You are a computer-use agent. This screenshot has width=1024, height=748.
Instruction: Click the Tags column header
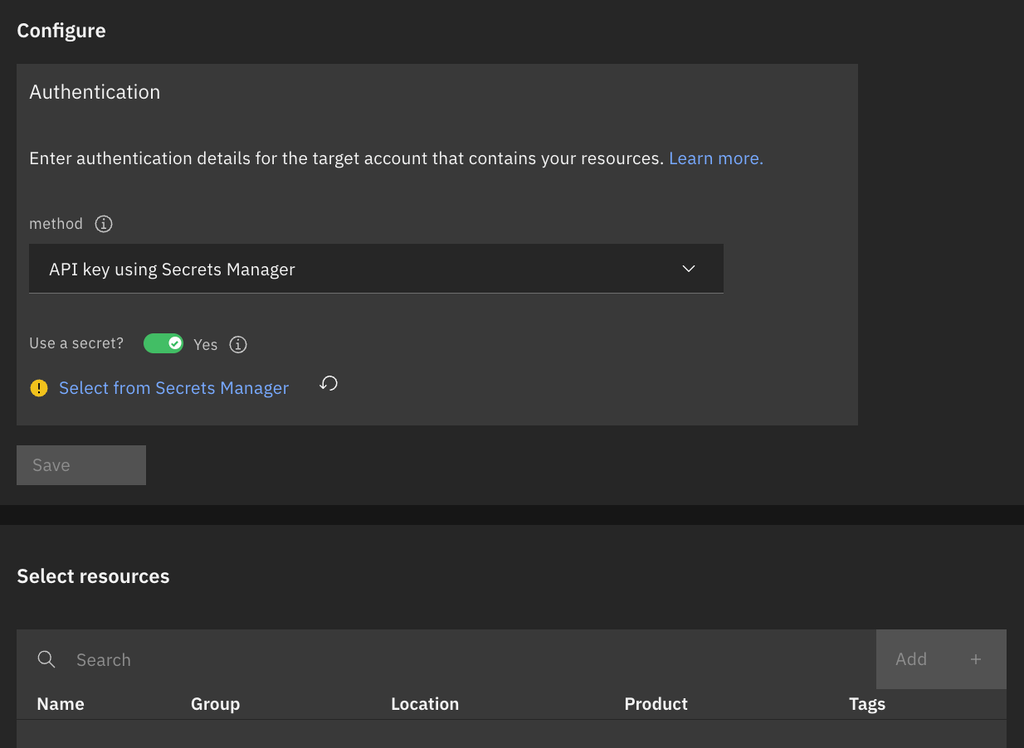866,704
